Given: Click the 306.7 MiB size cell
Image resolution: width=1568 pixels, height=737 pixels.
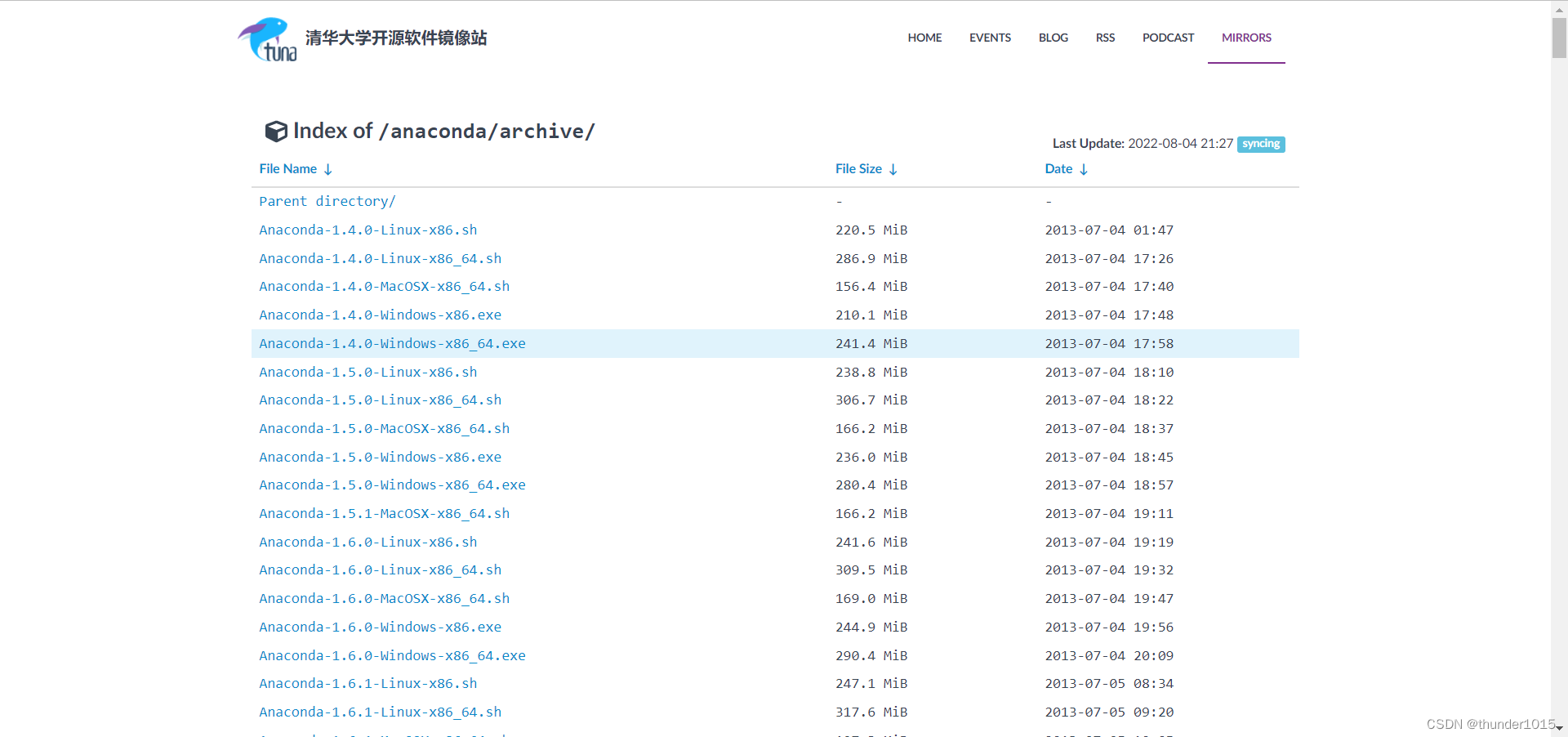Looking at the screenshot, I should click(x=871, y=400).
